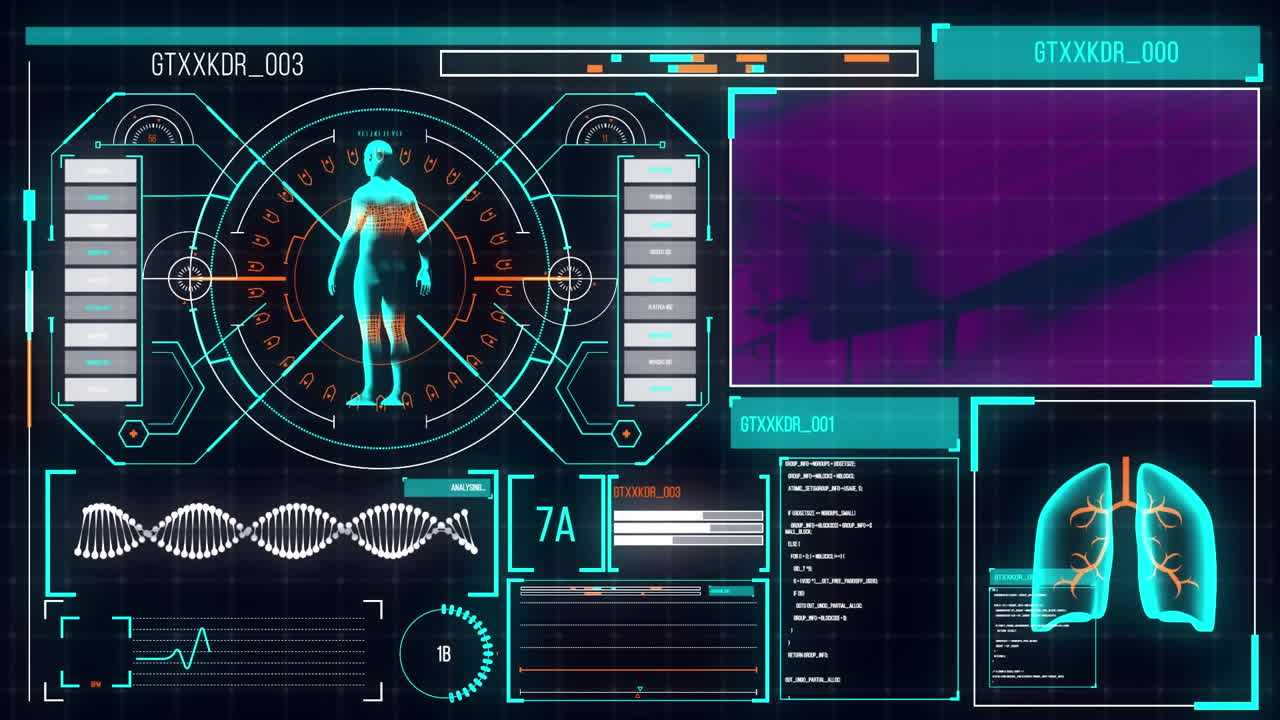The width and height of the screenshot is (1280, 720).
Task: Select the left crosshair target reticle
Action: pos(189,277)
